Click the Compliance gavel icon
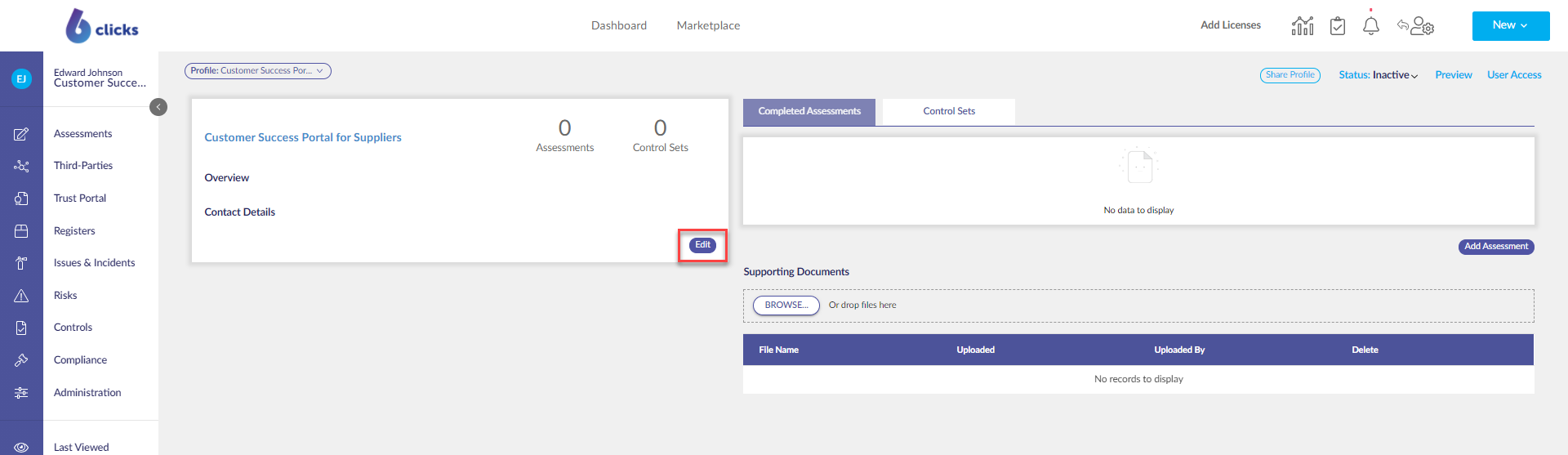Viewport: 1568px width, 455px height. (21, 360)
